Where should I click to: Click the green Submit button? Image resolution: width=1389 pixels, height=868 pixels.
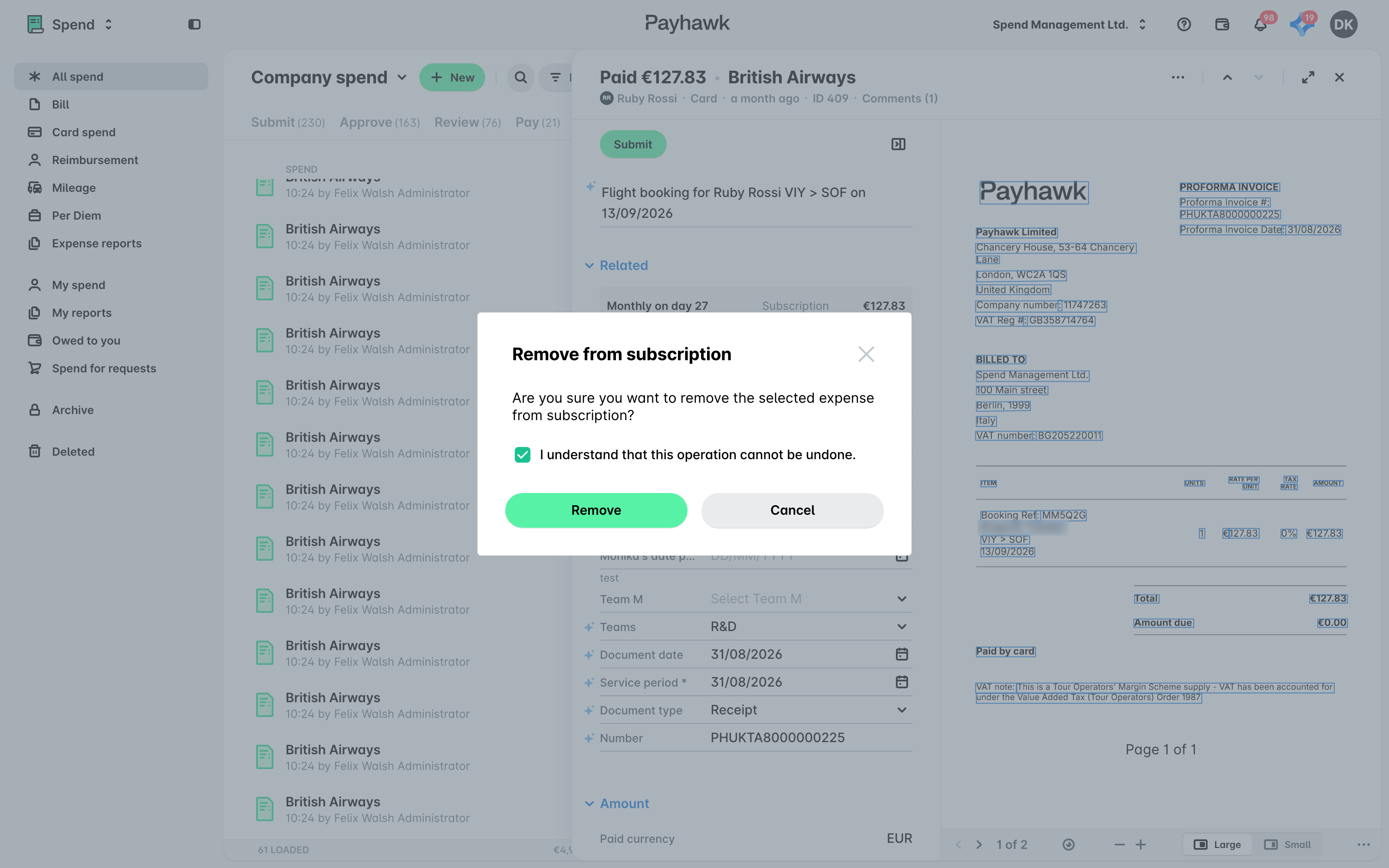tap(632, 144)
